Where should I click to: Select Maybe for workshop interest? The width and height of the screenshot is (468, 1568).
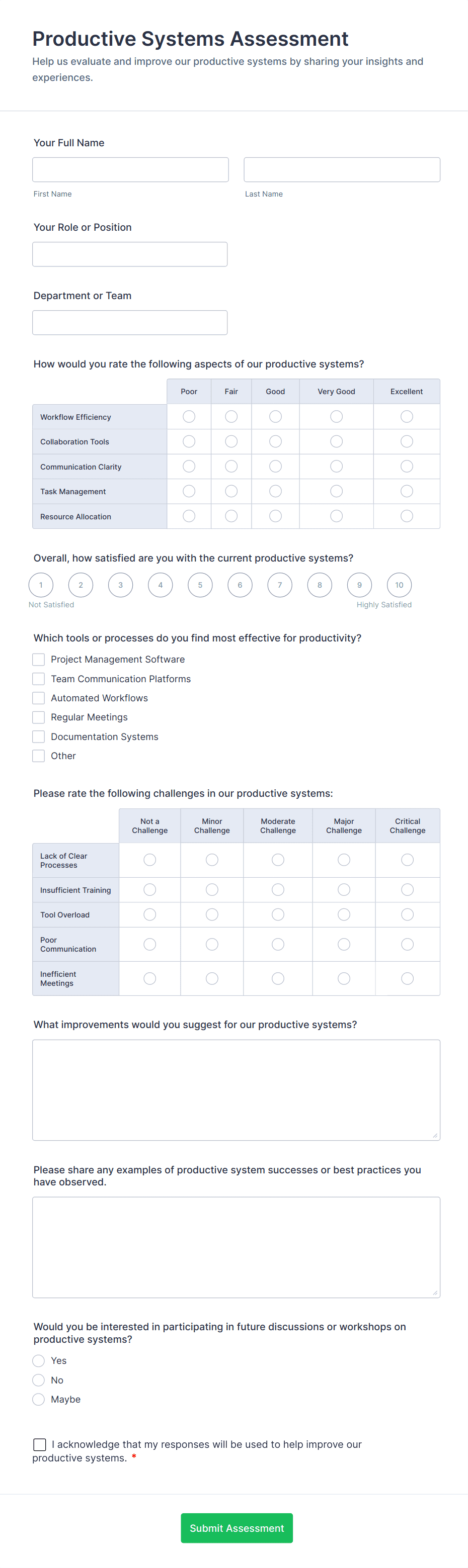38,1400
